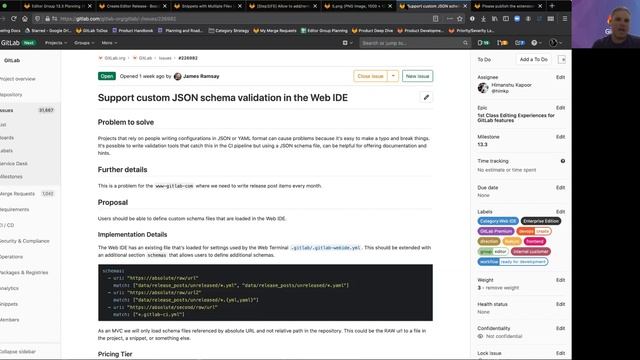The height and width of the screenshot is (360, 640).
Task: Click the 'Category:Web IDE' label
Action: (x=498, y=221)
